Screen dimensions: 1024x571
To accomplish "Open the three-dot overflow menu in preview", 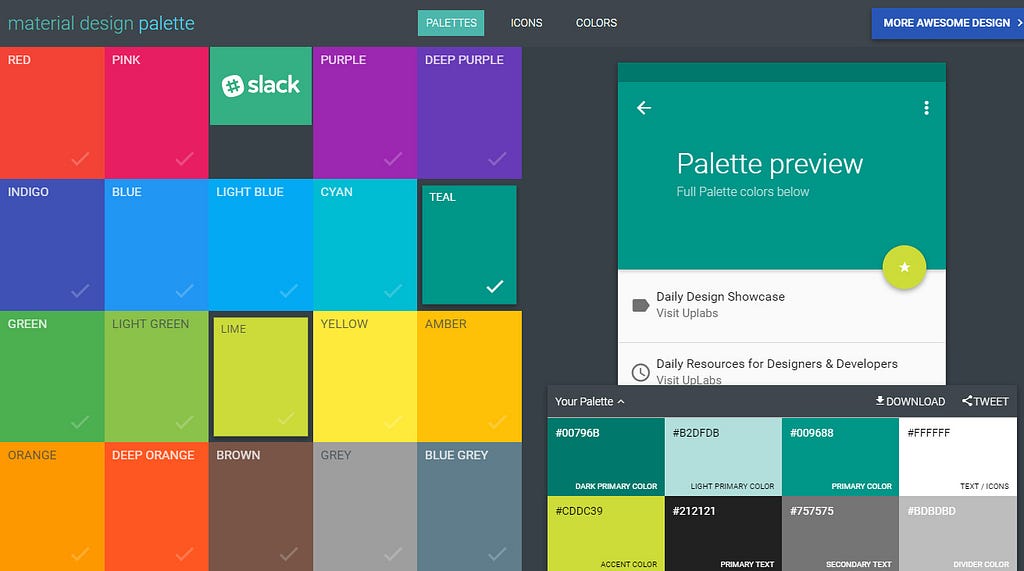I will pyautogui.click(x=926, y=108).
